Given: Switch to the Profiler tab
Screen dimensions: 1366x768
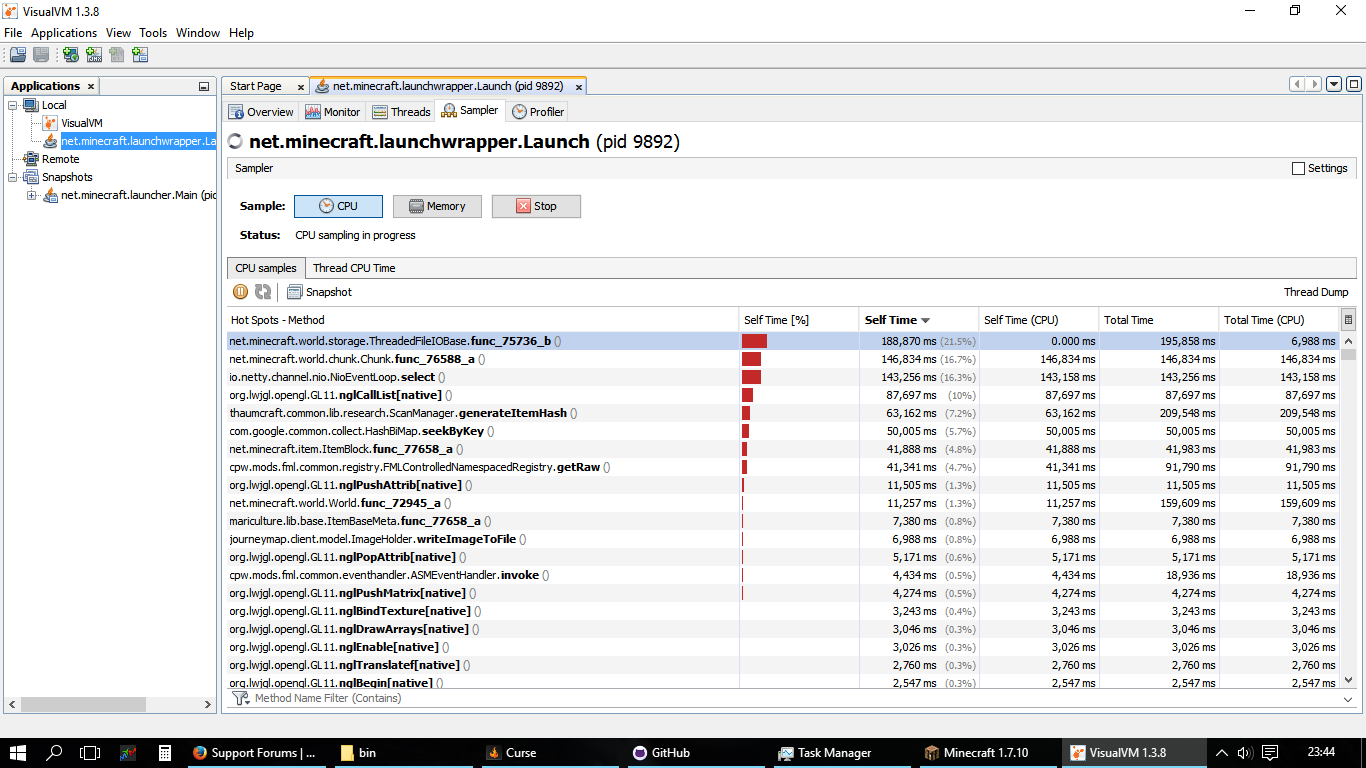Looking at the screenshot, I should (537, 112).
